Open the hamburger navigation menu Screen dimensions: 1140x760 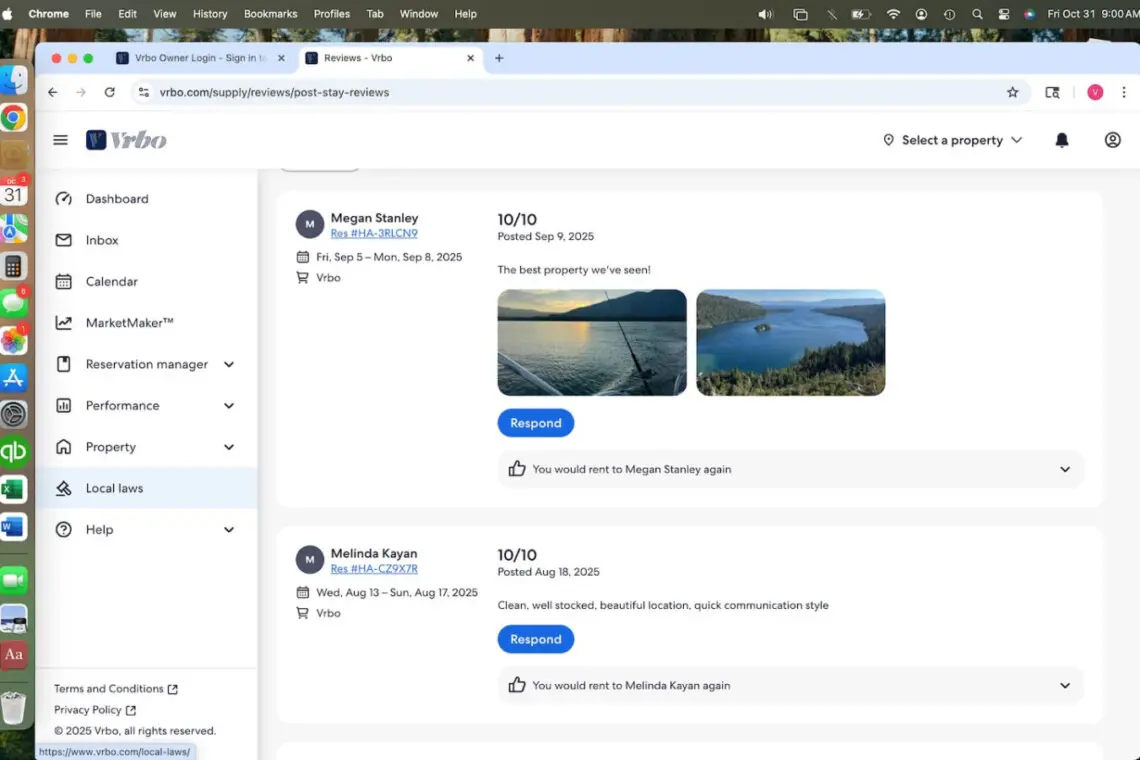(x=60, y=140)
